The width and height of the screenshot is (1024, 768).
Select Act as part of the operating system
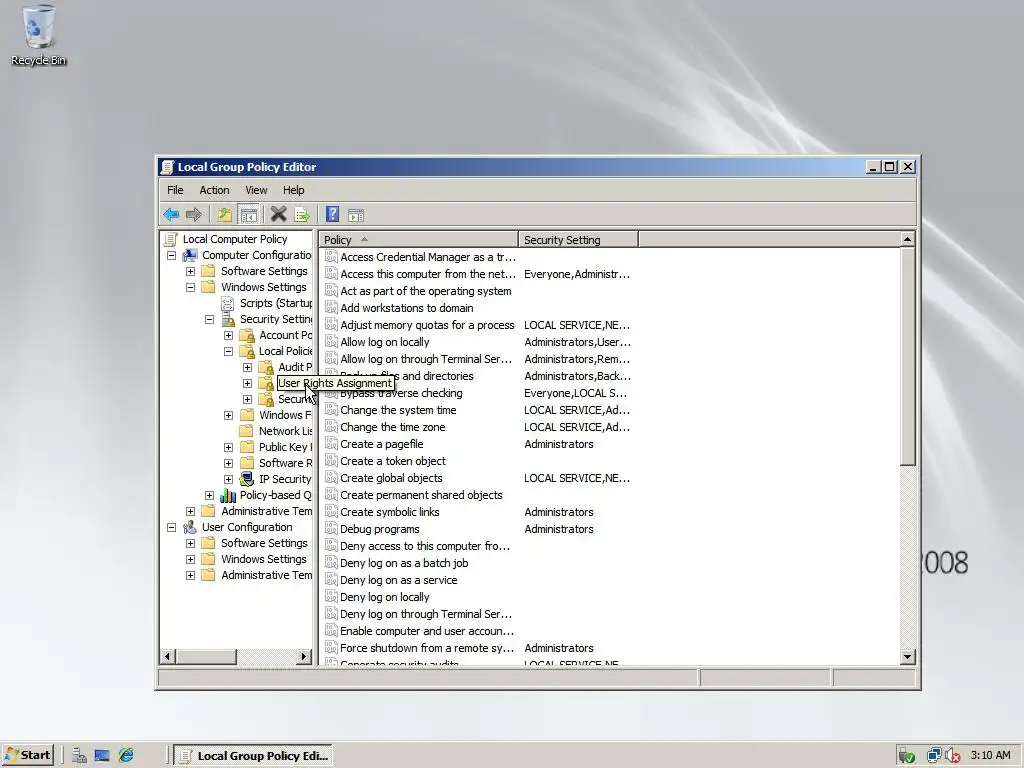click(426, 291)
